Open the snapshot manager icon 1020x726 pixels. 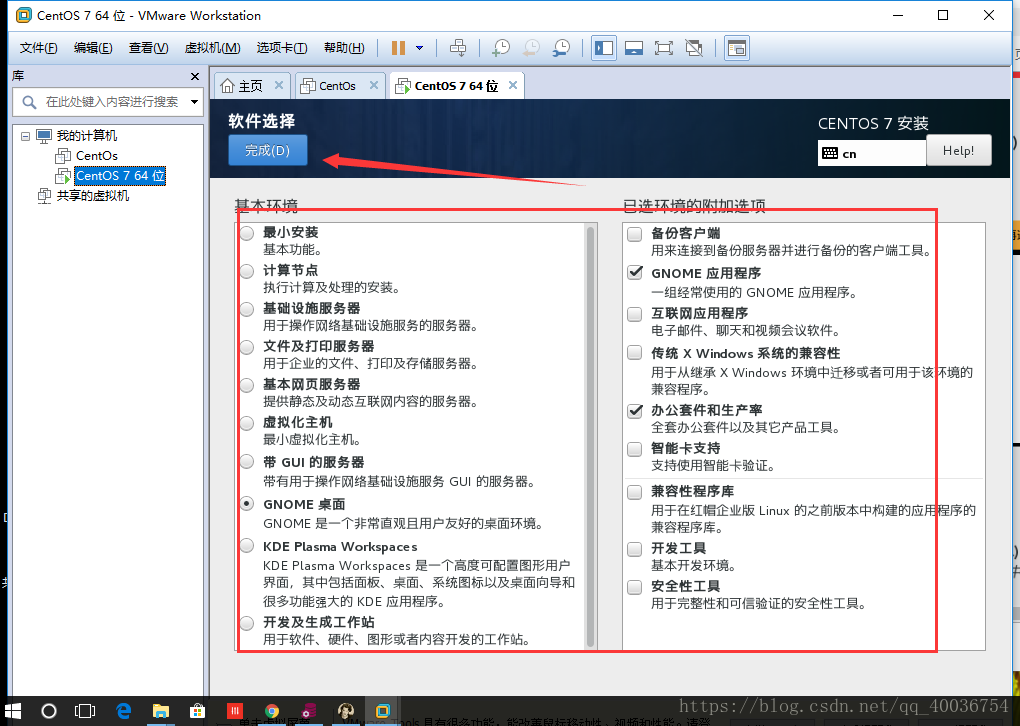click(561, 47)
